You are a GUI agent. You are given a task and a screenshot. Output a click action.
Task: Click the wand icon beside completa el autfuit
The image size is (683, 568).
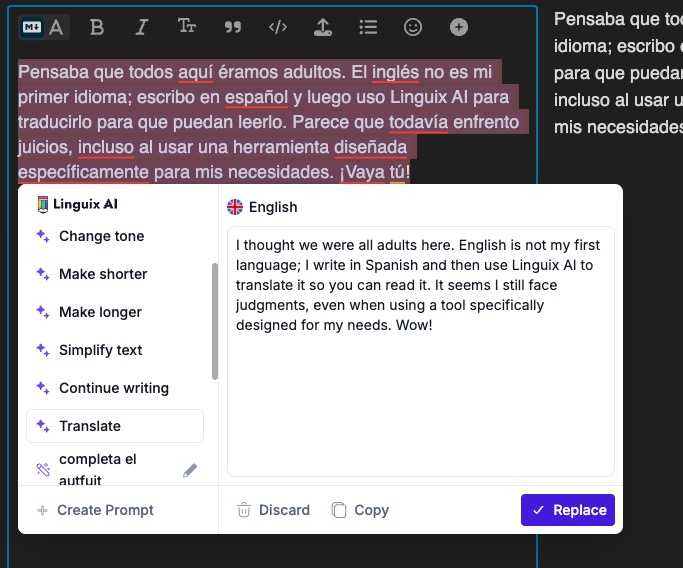tap(43, 469)
